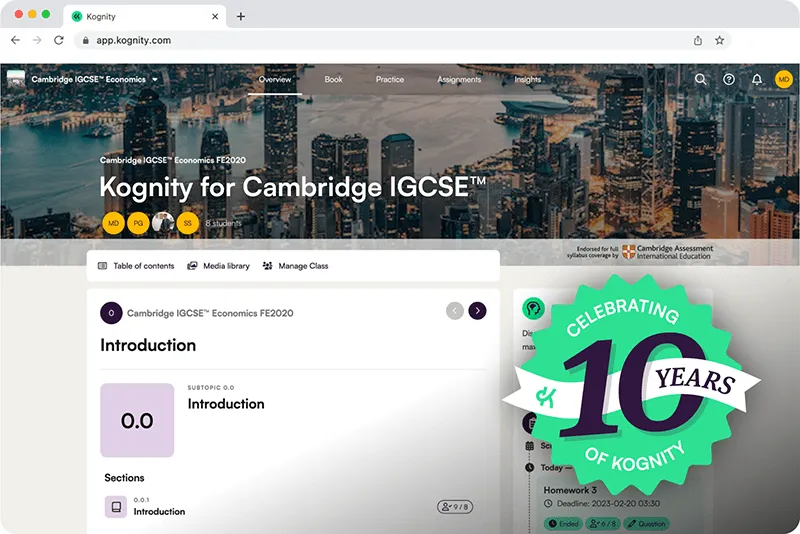The width and height of the screenshot is (800, 534).
Task: Switch to the Overview tab
Action: (275, 79)
